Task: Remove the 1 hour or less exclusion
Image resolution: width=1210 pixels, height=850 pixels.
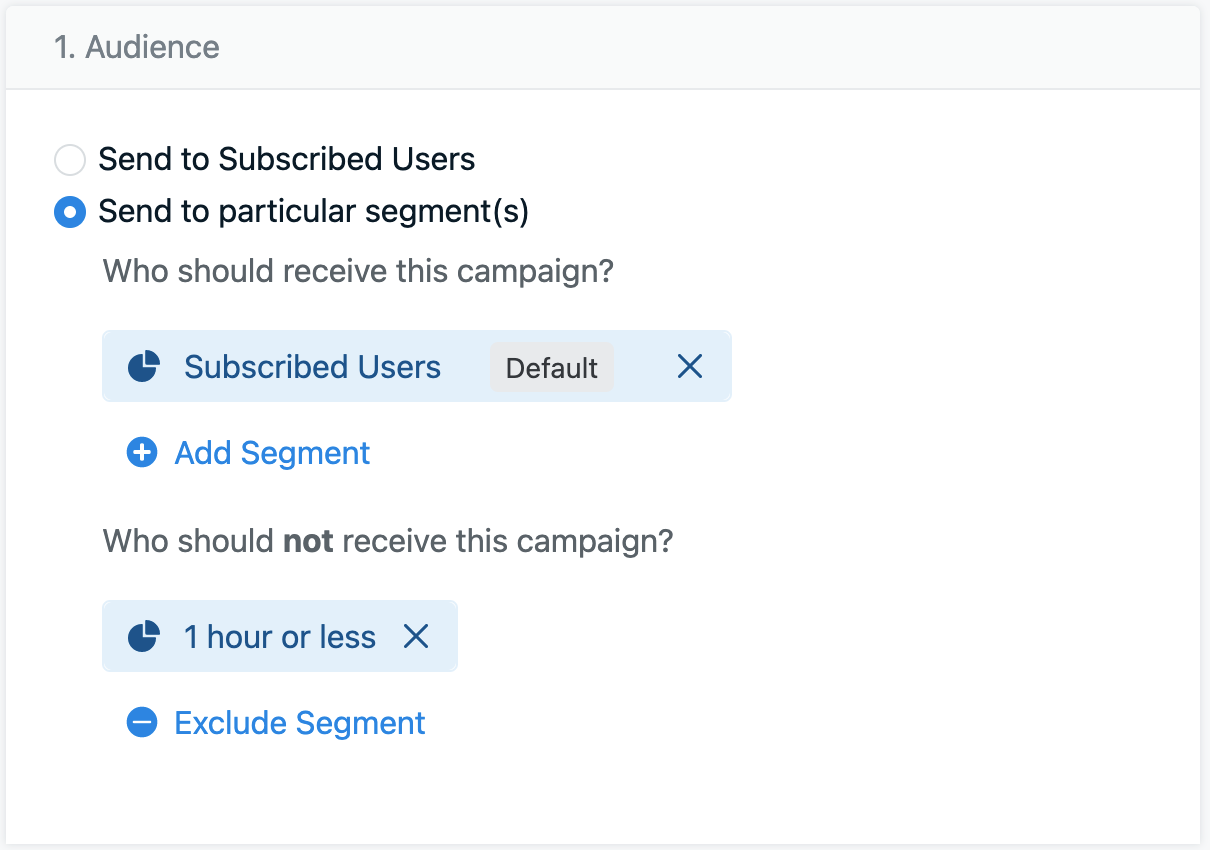Action: [x=416, y=636]
